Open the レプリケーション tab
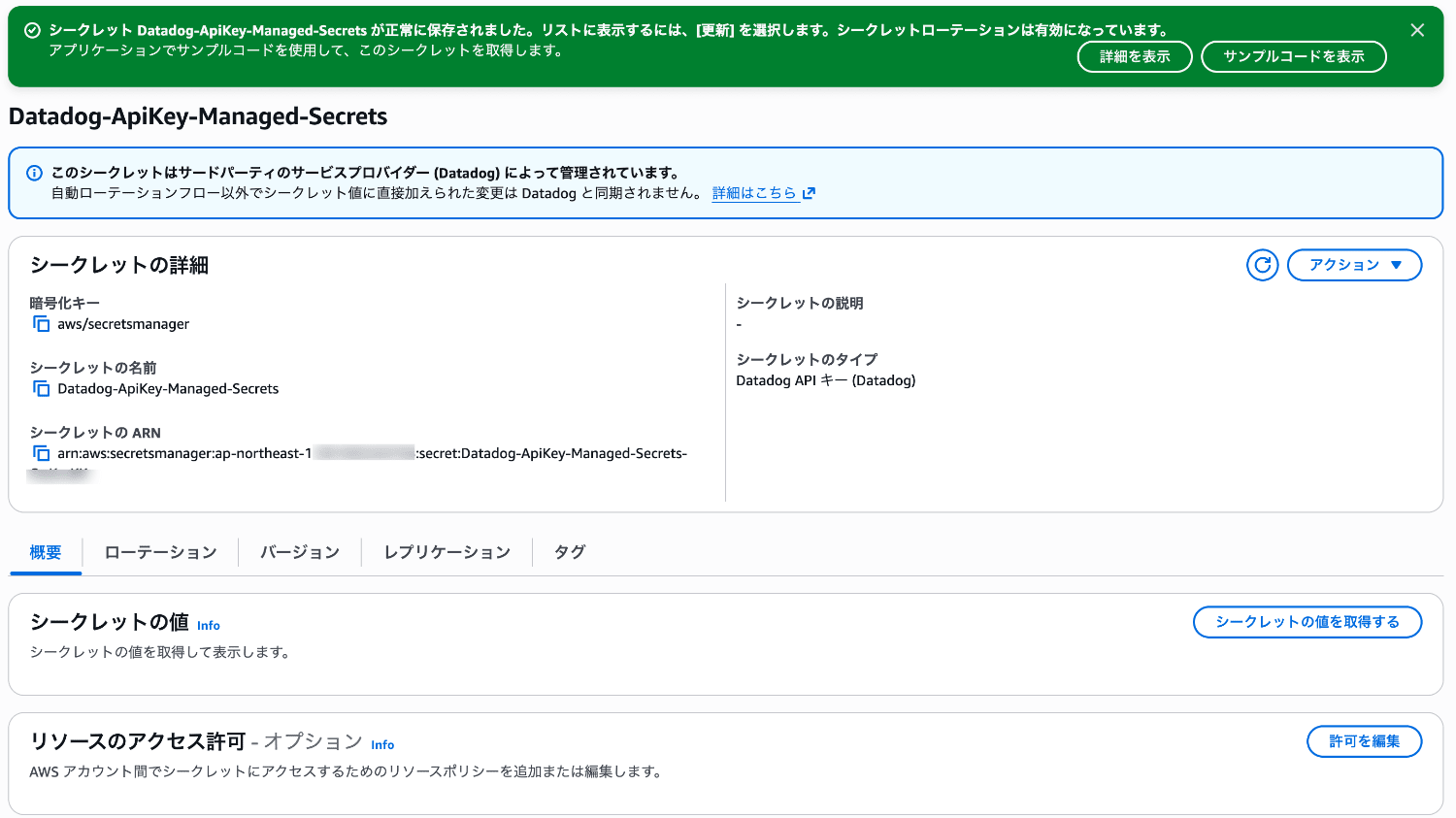Image resolution: width=1456 pixels, height=818 pixels. coord(447,552)
